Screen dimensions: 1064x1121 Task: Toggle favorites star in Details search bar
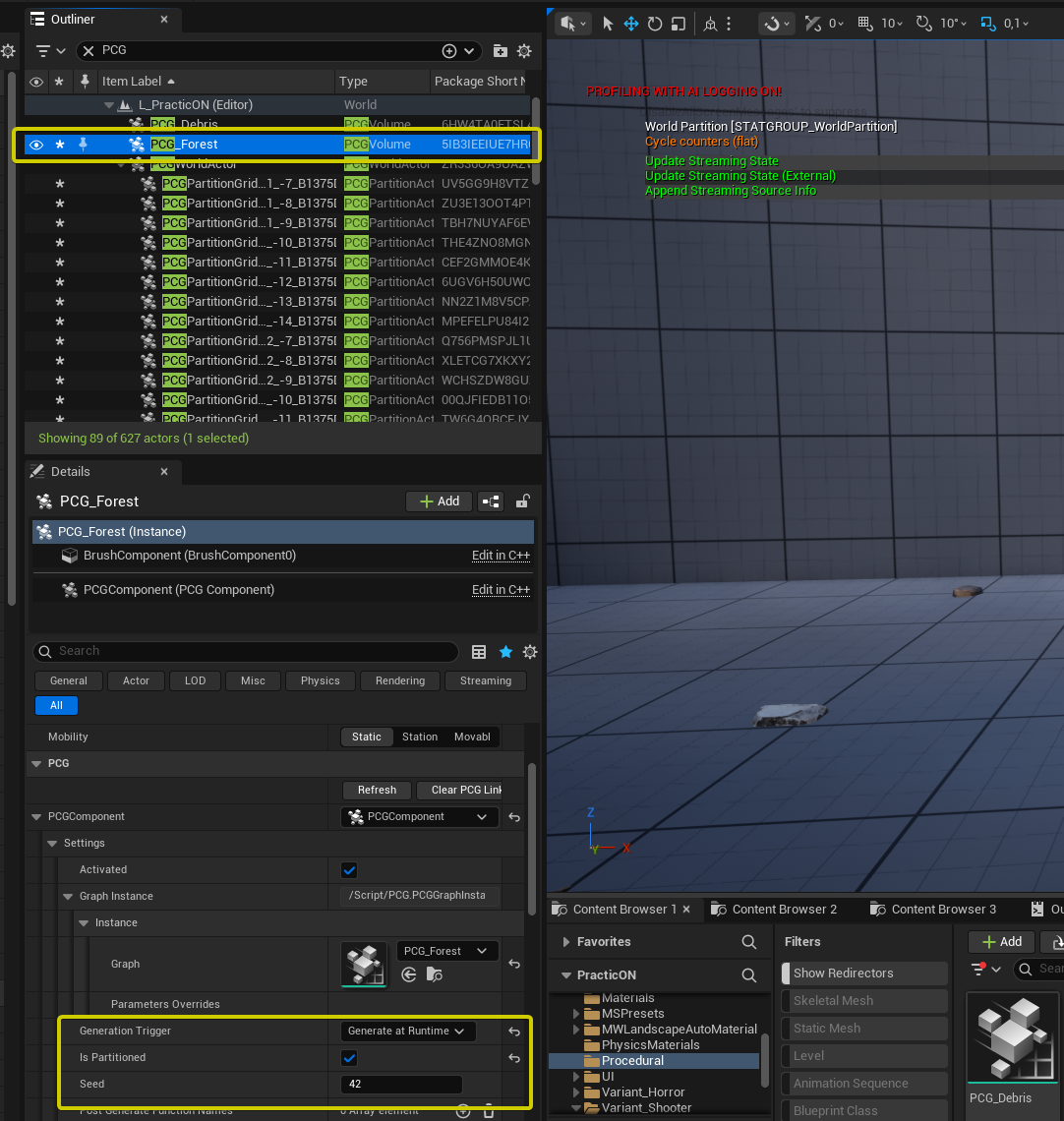505,652
